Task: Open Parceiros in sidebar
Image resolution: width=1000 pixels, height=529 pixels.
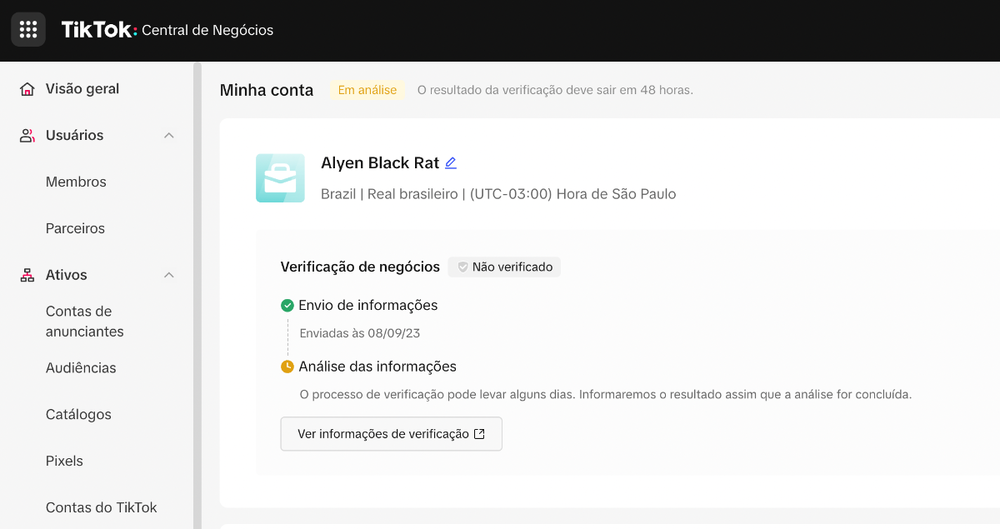Action: coord(75,228)
